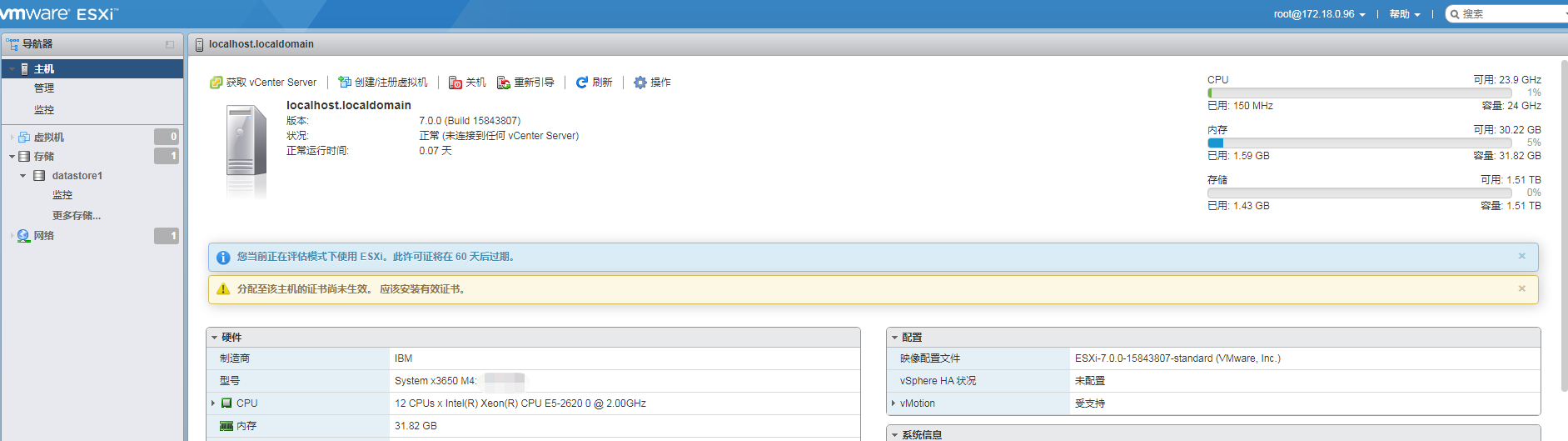Click 更多存储... in navigator
This screenshot has height=441, width=1568.
(77, 216)
